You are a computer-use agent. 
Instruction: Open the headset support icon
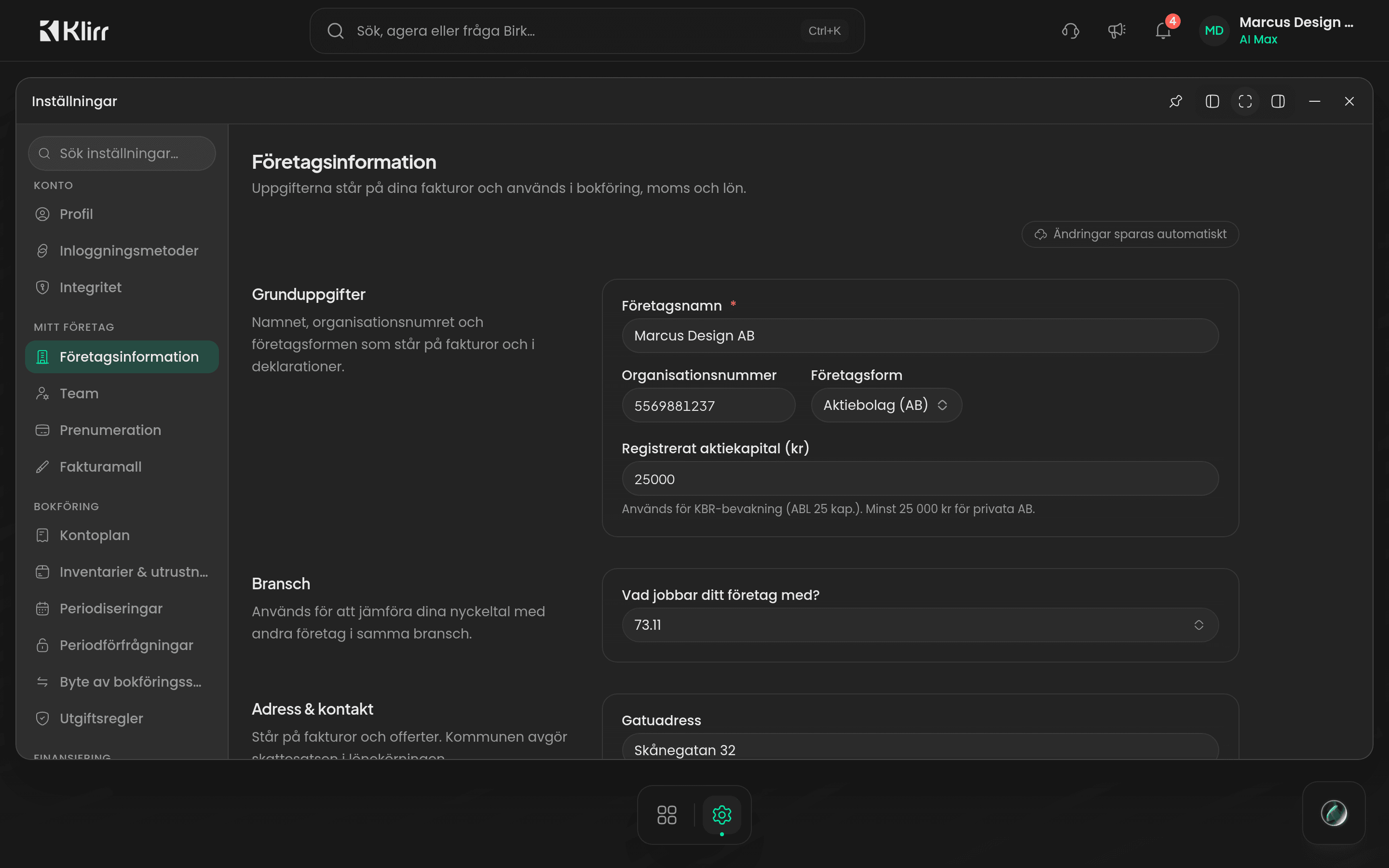point(1071,30)
